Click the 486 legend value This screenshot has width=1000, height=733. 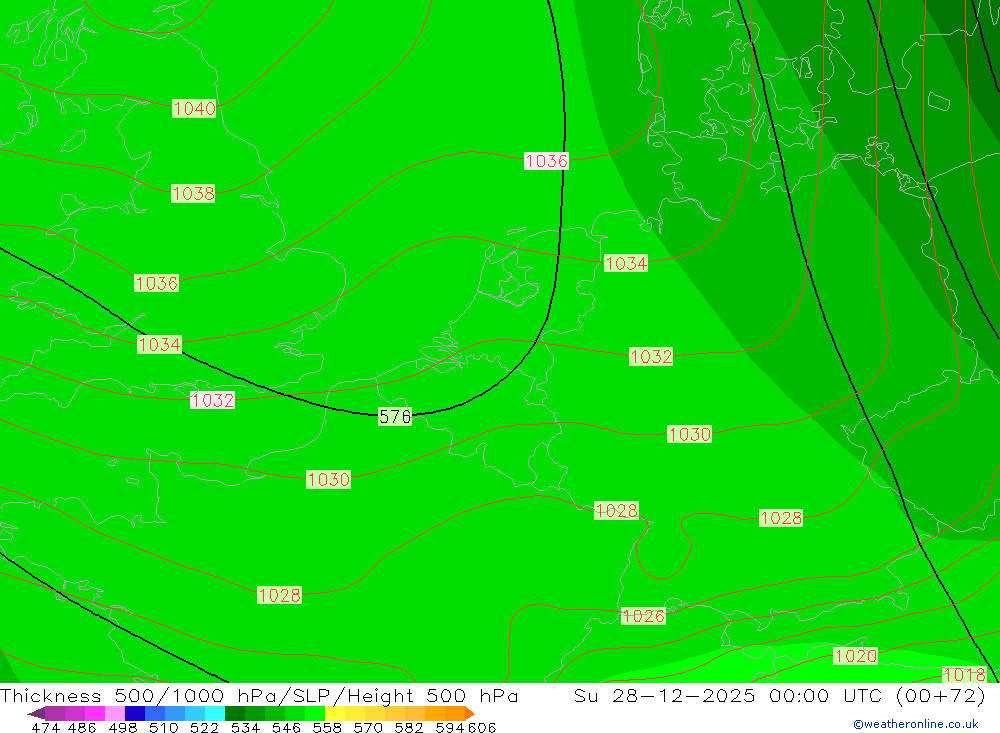[82, 727]
